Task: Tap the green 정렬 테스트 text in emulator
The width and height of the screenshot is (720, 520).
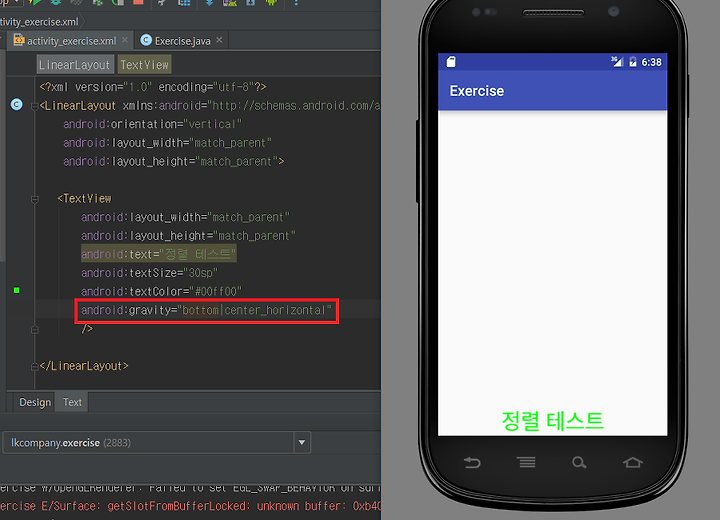Action: 552,421
